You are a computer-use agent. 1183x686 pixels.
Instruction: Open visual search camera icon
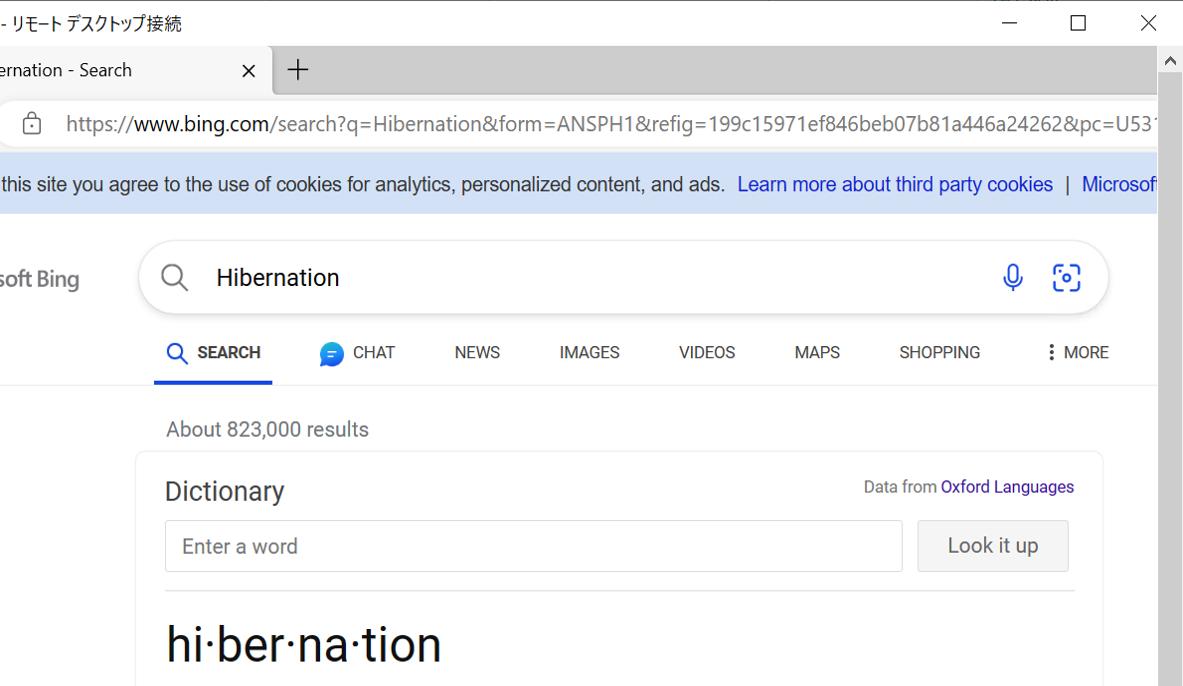point(1066,277)
